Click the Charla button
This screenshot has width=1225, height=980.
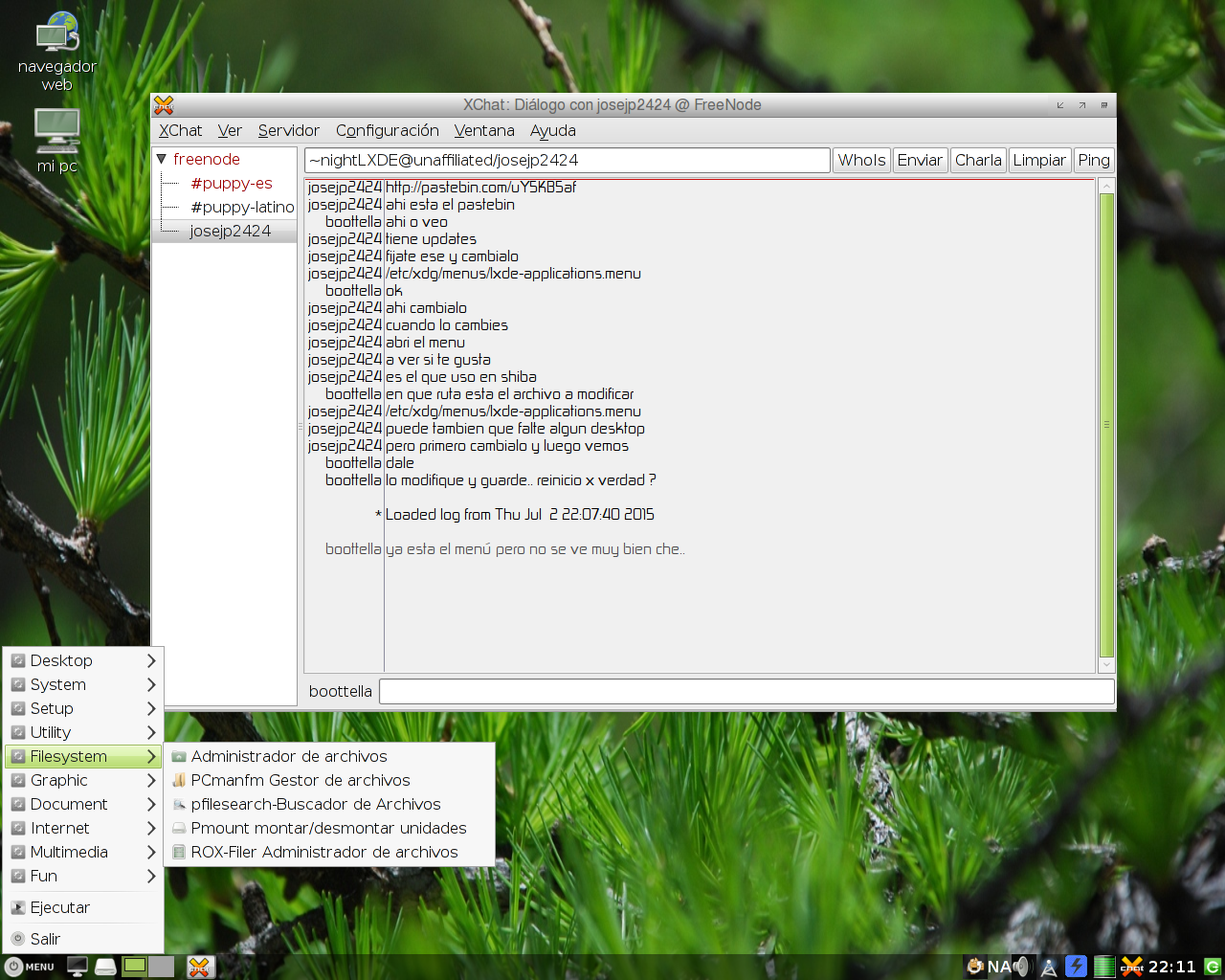(x=978, y=160)
